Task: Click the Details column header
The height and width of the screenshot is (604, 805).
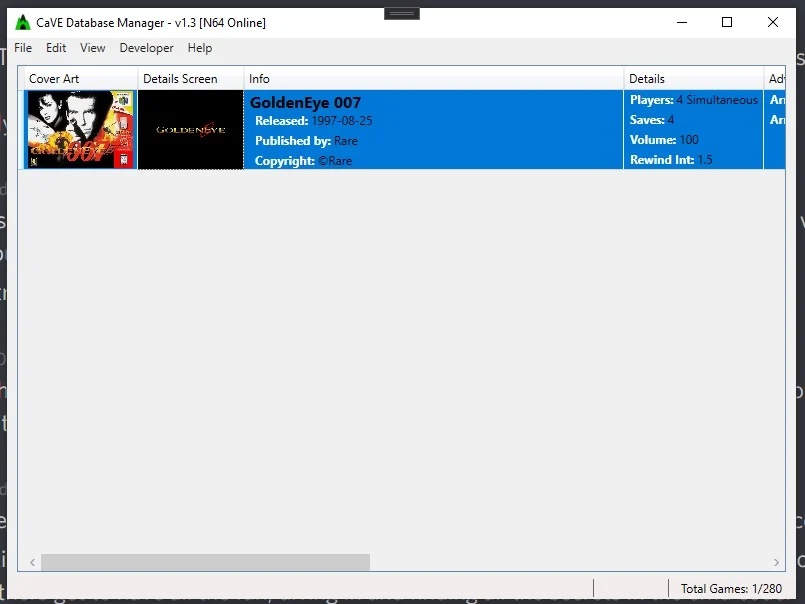Action: pos(694,79)
